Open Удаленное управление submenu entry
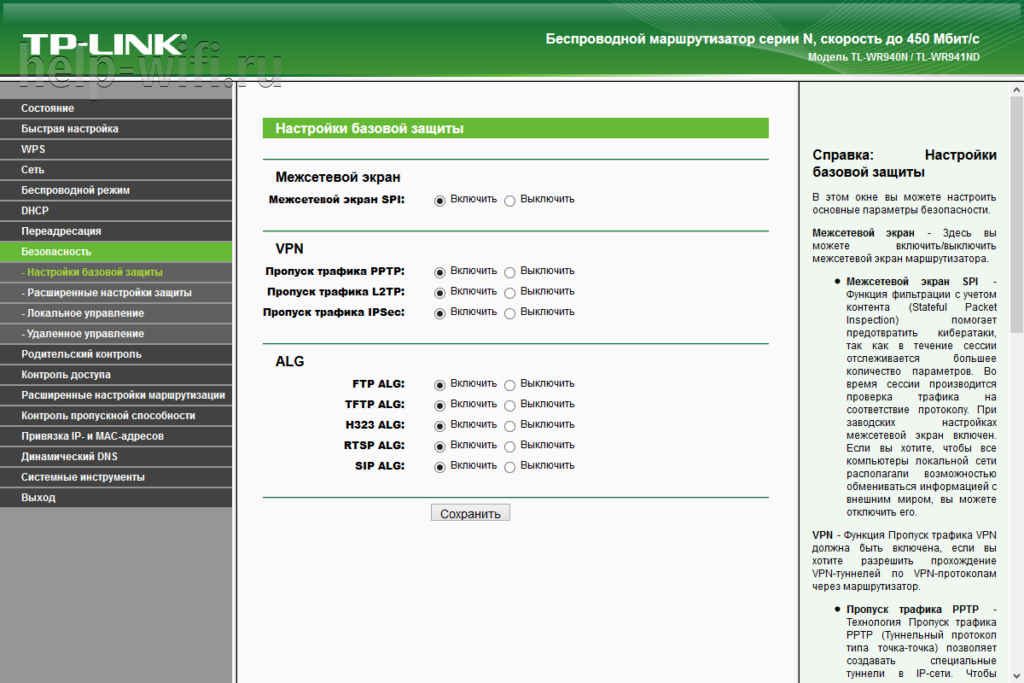Image resolution: width=1024 pixels, height=683 pixels. pyautogui.click(x=85, y=334)
